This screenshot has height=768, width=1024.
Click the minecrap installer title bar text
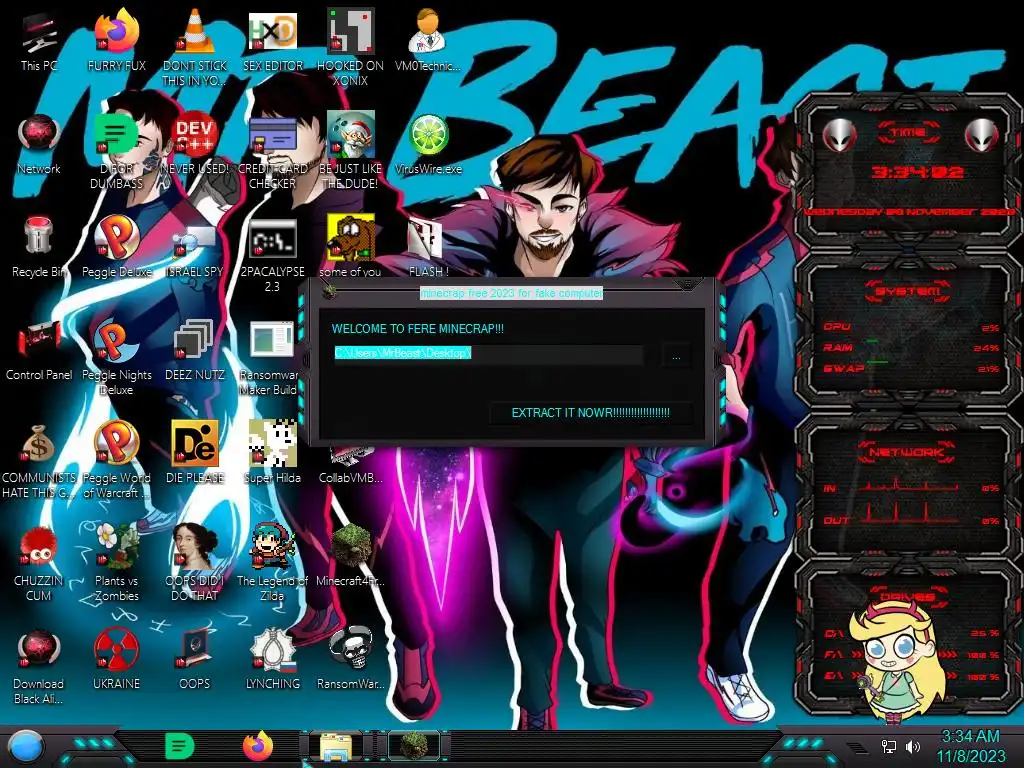pos(511,293)
